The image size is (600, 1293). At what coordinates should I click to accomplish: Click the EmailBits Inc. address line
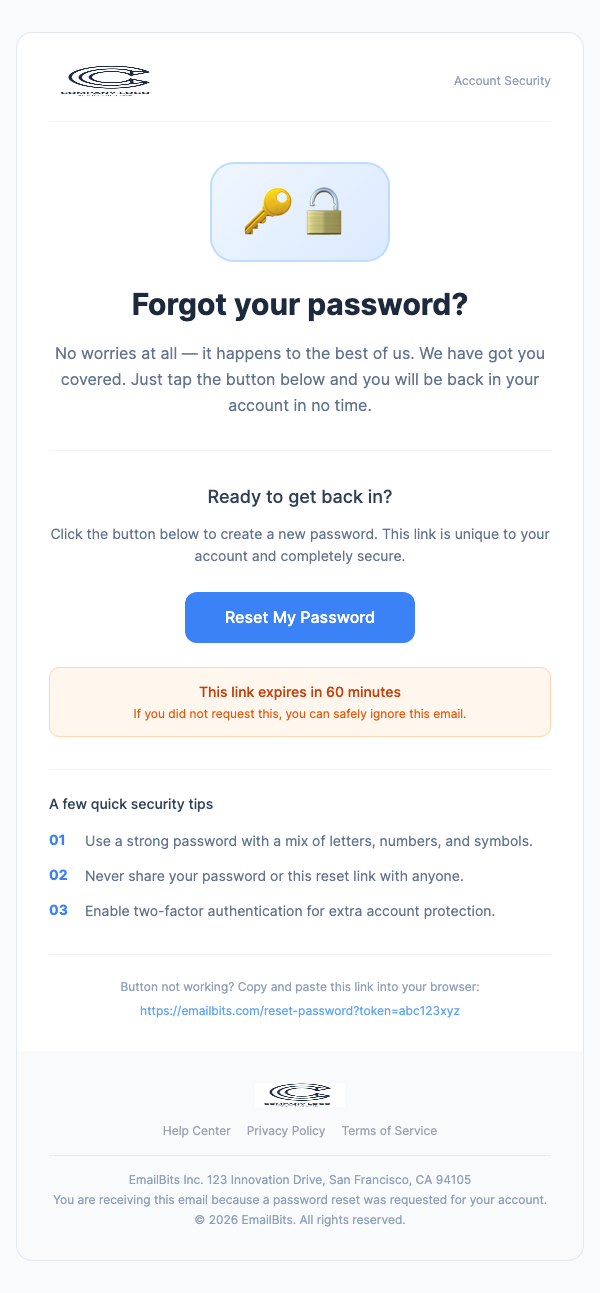(x=299, y=1179)
